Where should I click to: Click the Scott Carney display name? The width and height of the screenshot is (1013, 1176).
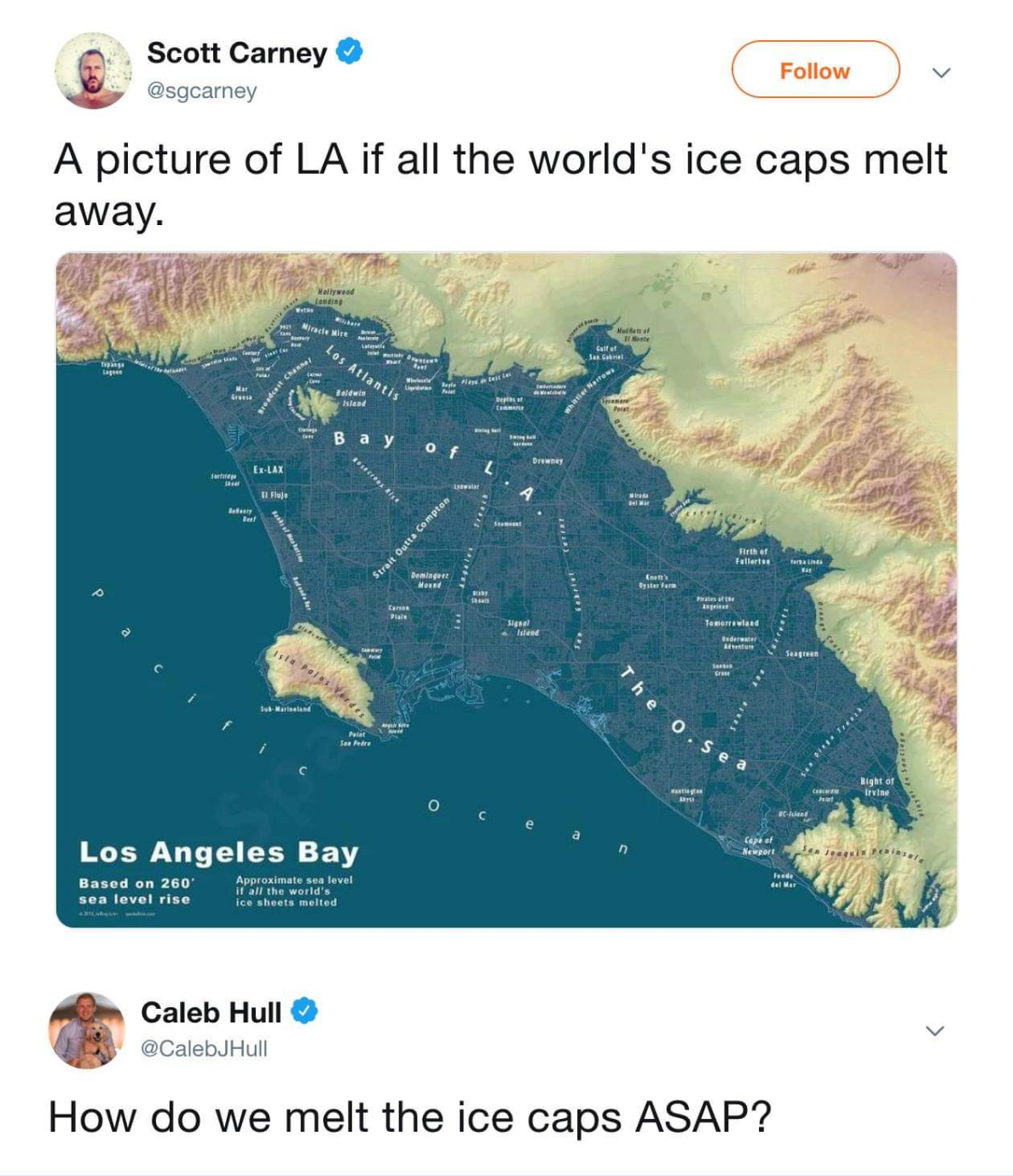click(x=236, y=53)
